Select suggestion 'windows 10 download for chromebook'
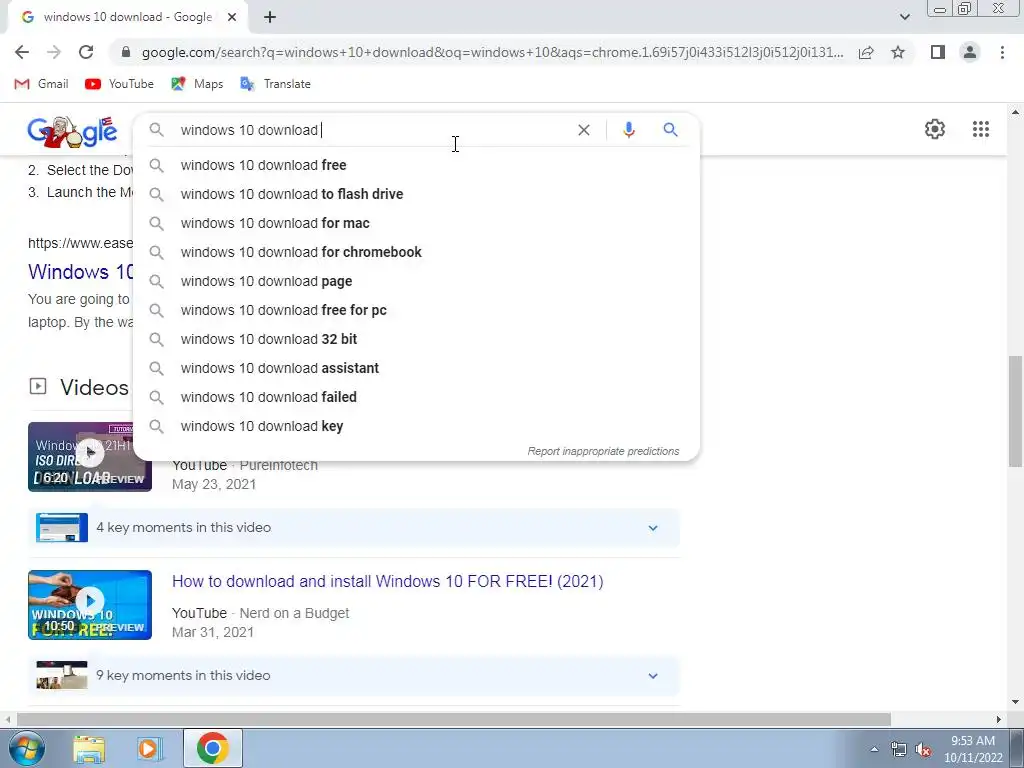 pos(417,252)
